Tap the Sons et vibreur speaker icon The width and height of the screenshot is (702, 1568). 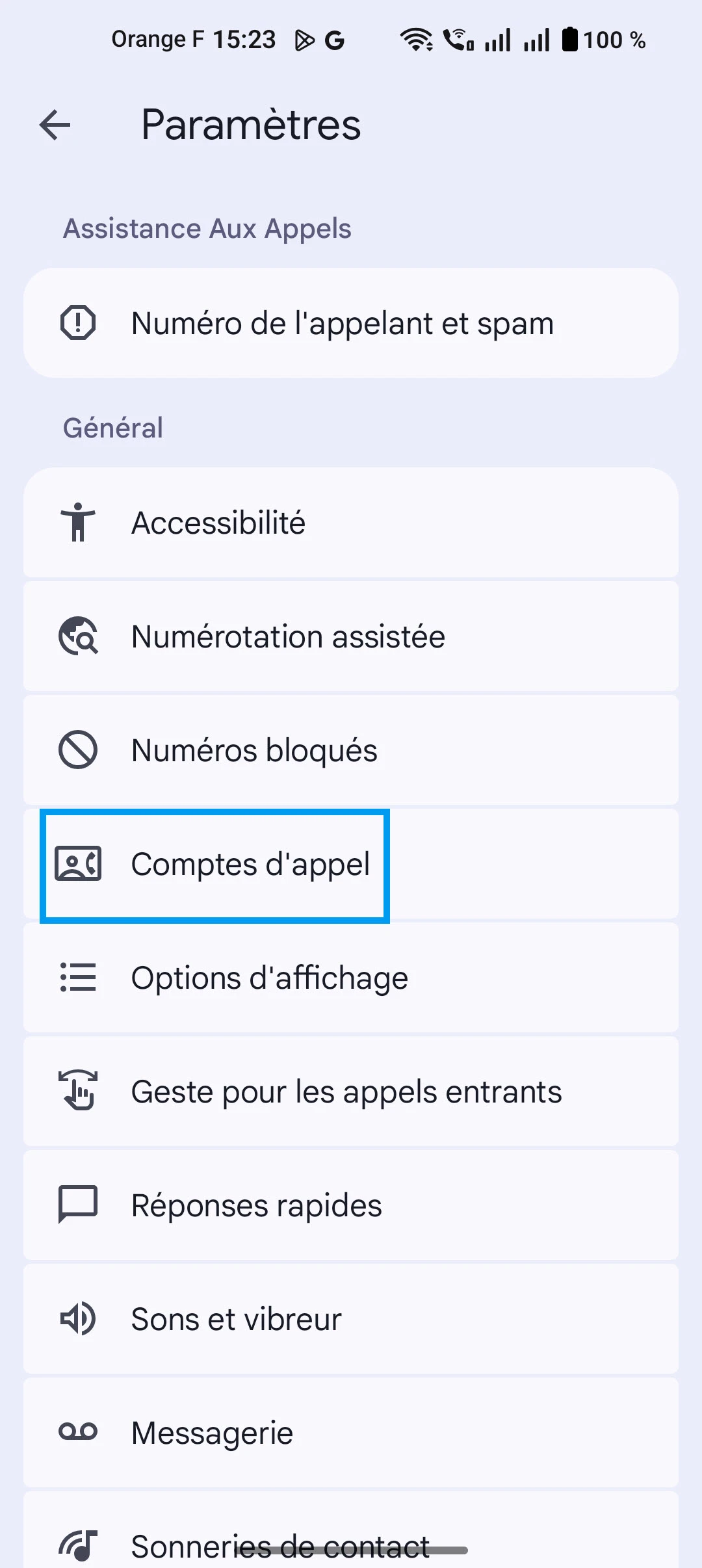pyautogui.click(x=78, y=1318)
